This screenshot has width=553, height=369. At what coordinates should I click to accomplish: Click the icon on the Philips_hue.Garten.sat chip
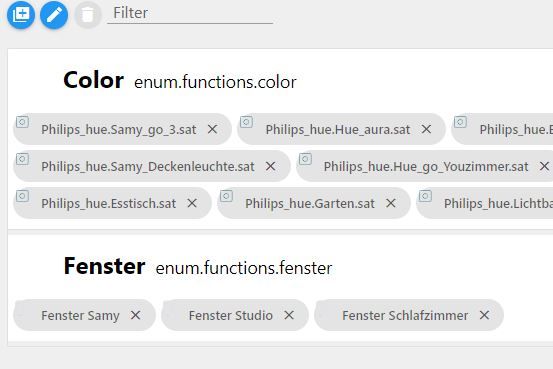(x=226, y=196)
